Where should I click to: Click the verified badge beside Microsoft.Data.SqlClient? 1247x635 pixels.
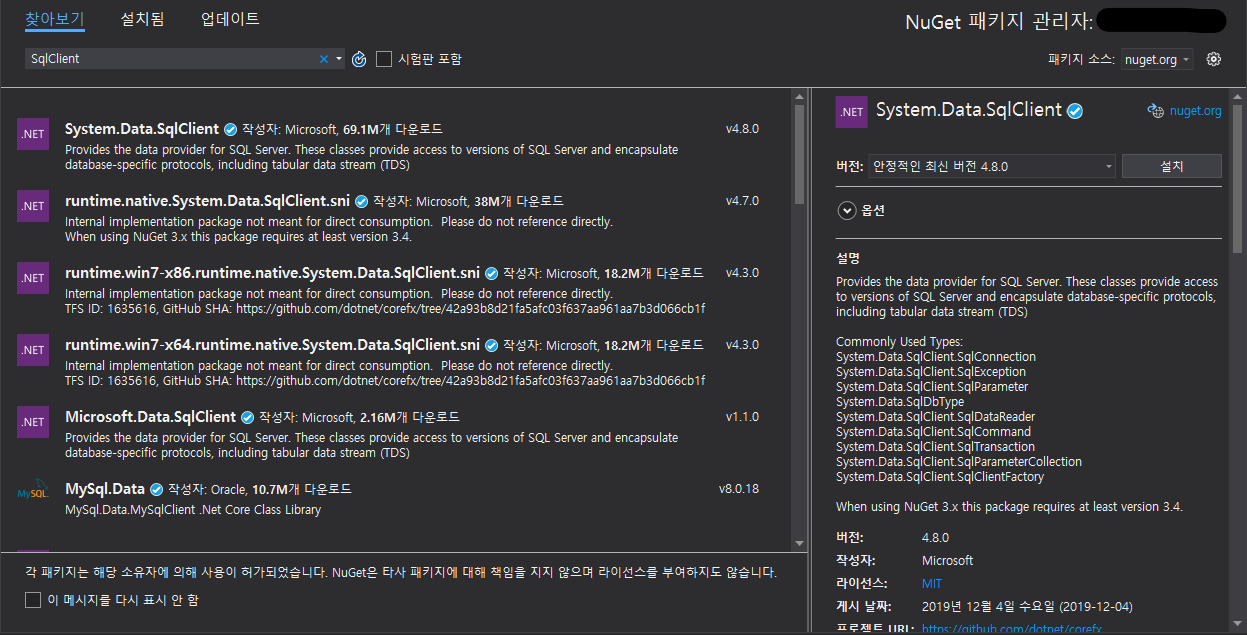tap(248, 417)
